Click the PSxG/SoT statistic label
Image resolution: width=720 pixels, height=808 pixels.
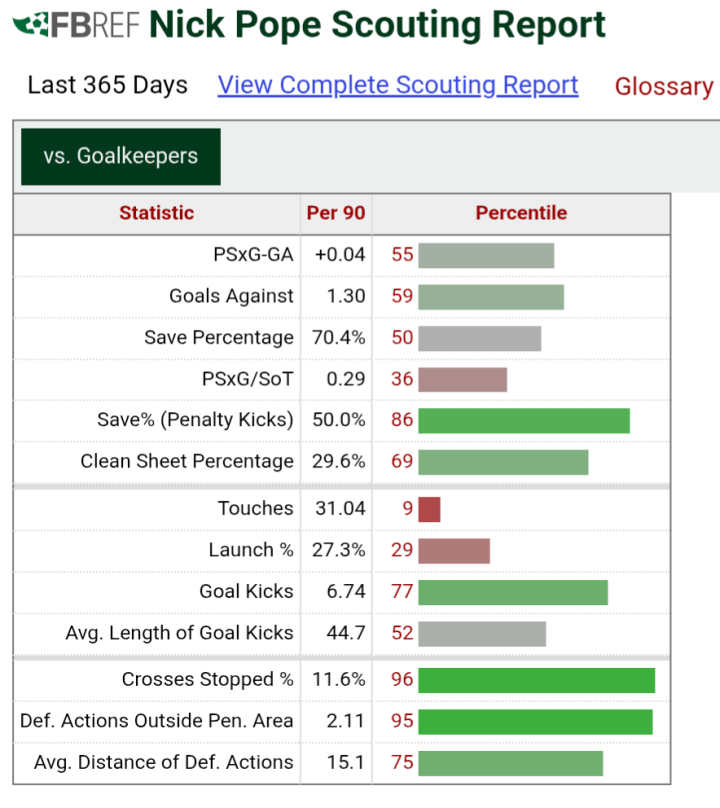click(x=247, y=379)
